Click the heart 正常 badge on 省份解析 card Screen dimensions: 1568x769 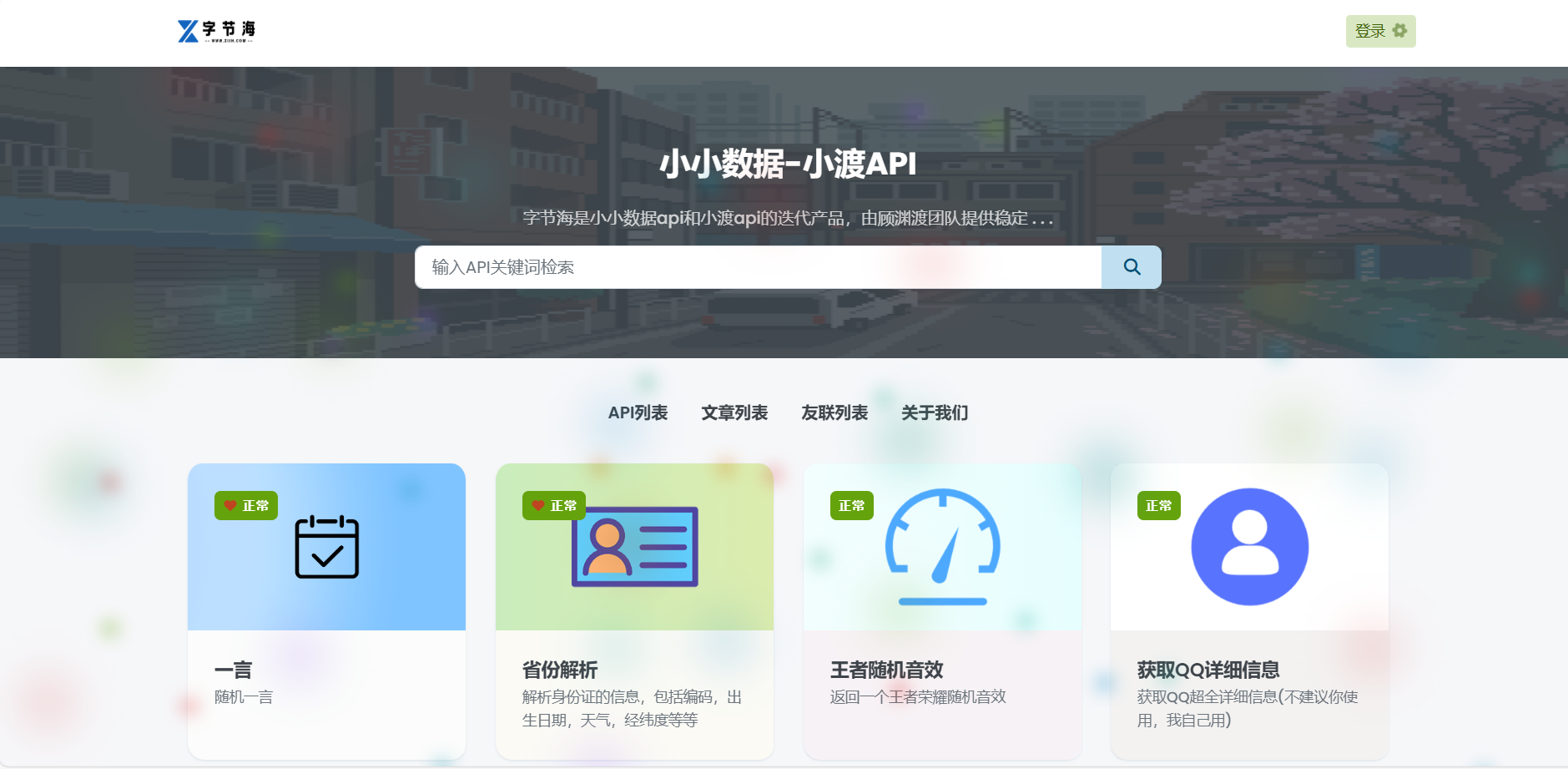click(554, 506)
